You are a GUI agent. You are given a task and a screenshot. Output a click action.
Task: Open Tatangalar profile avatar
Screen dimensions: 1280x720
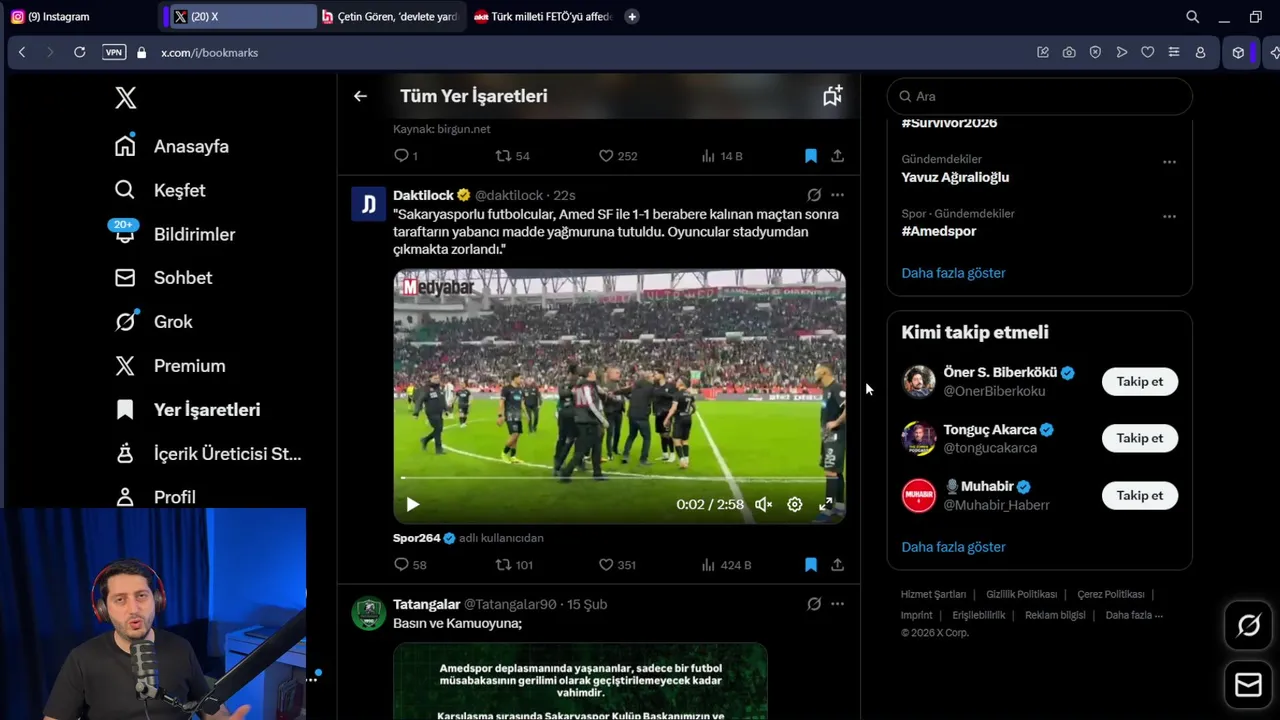368,613
